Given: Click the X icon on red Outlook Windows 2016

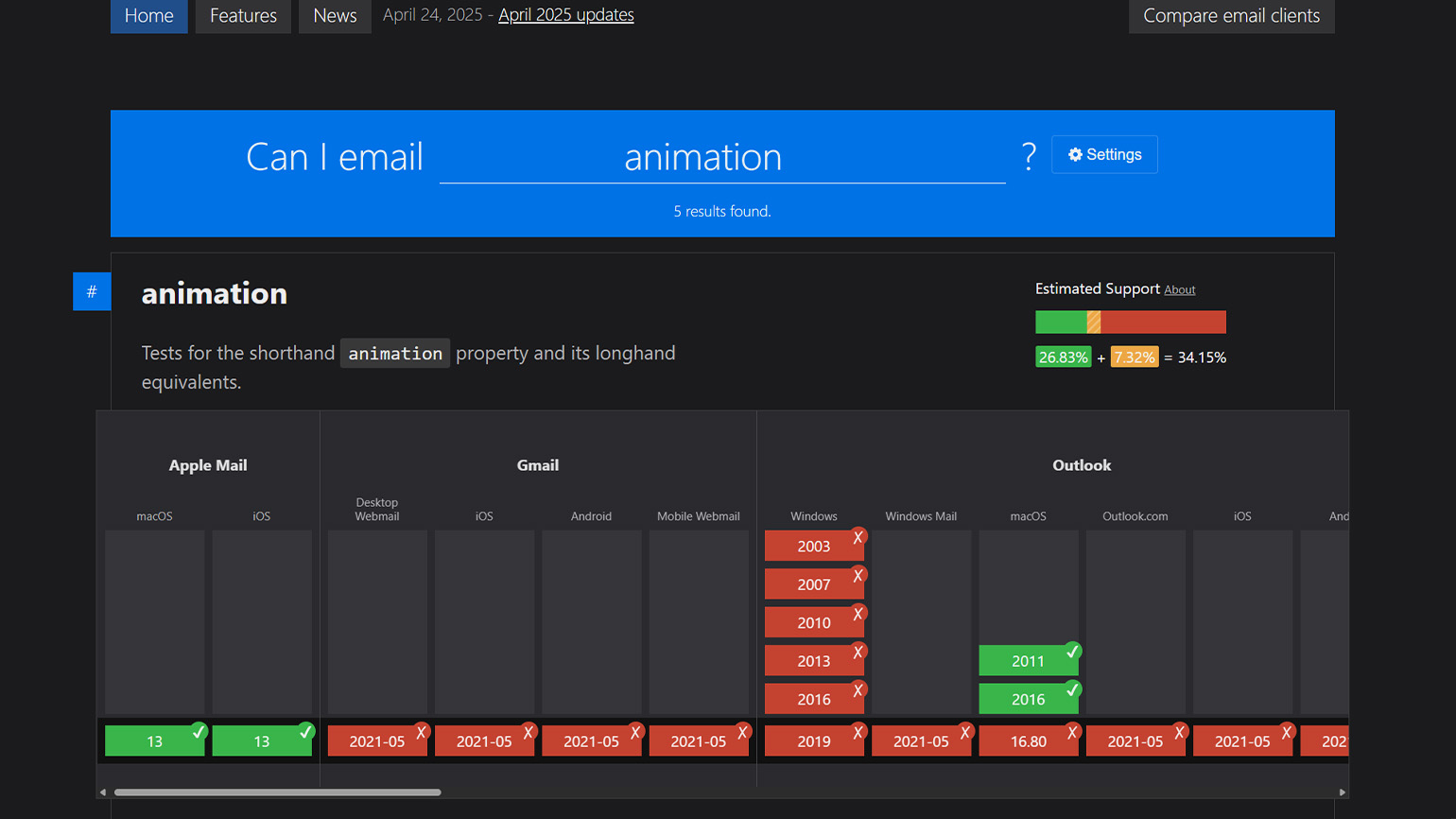Looking at the screenshot, I should pyautogui.click(x=858, y=690).
